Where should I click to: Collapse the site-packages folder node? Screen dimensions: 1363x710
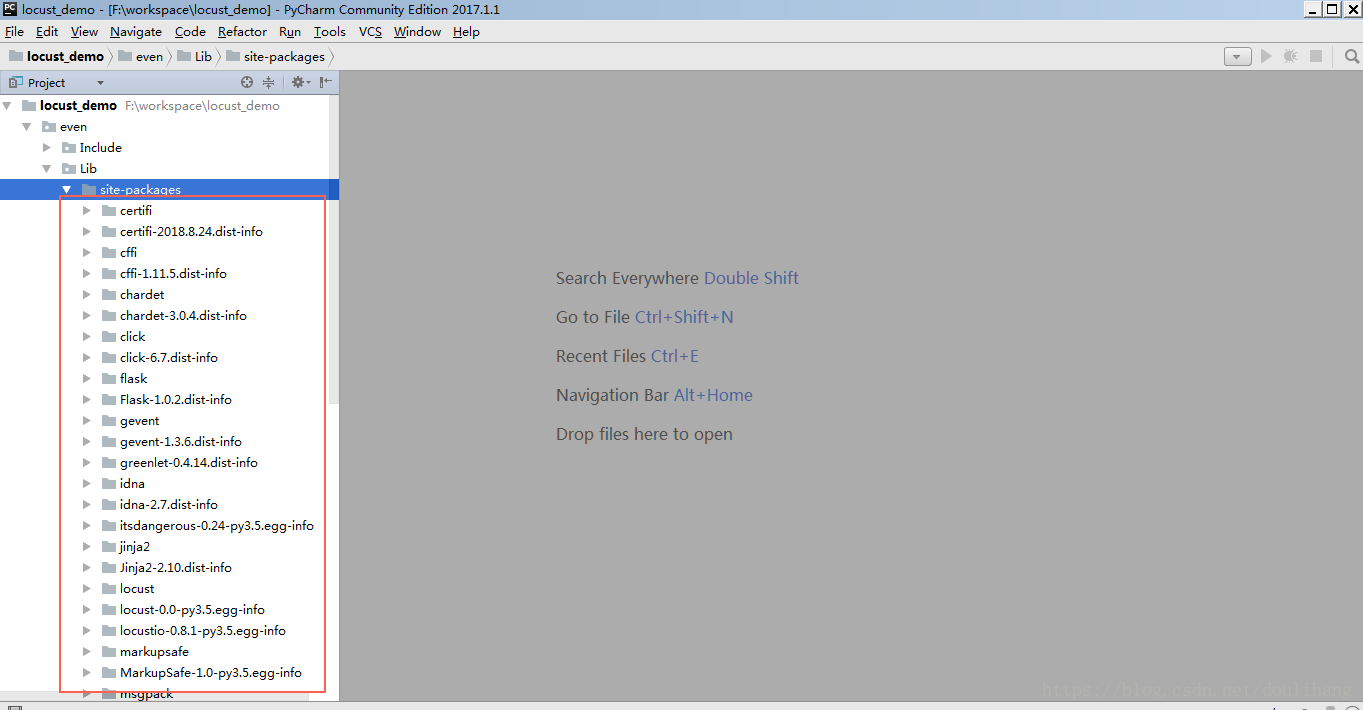67,189
